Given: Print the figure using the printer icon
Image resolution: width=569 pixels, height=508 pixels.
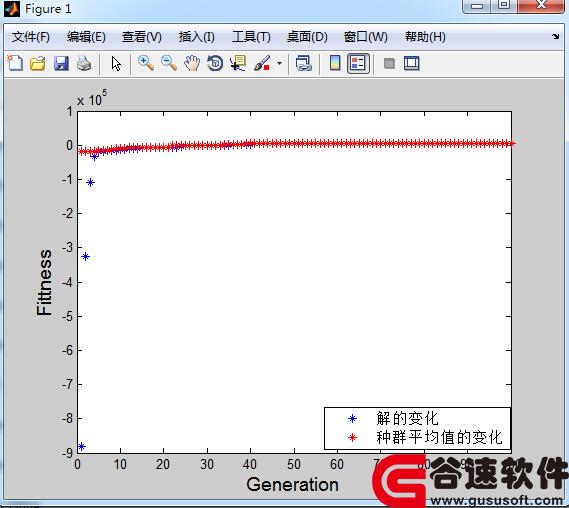Looking at the screenshot, I should point(84,64).
